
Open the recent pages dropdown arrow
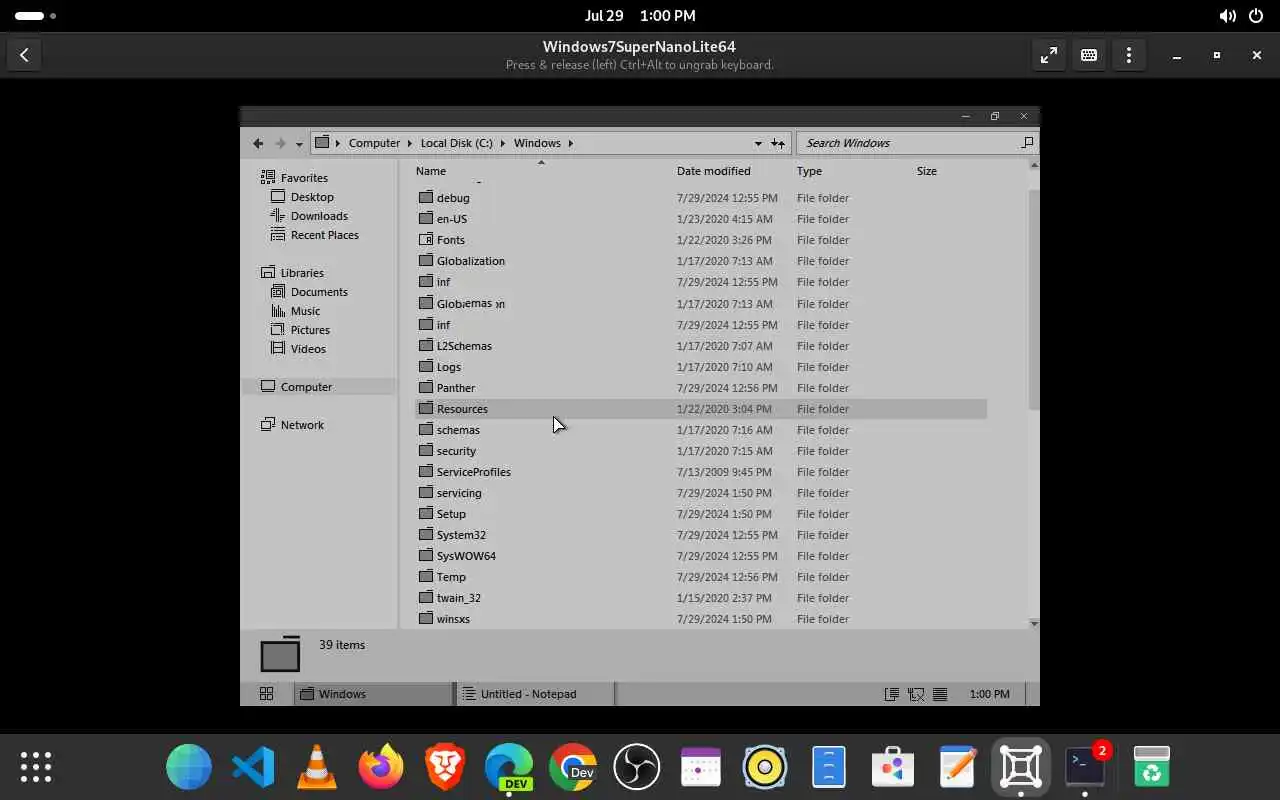(299, 144)
